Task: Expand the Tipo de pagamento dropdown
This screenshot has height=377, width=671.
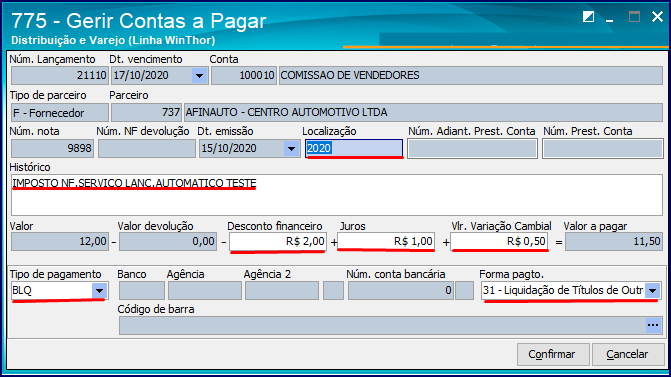Action: click(x=99, y=291)
